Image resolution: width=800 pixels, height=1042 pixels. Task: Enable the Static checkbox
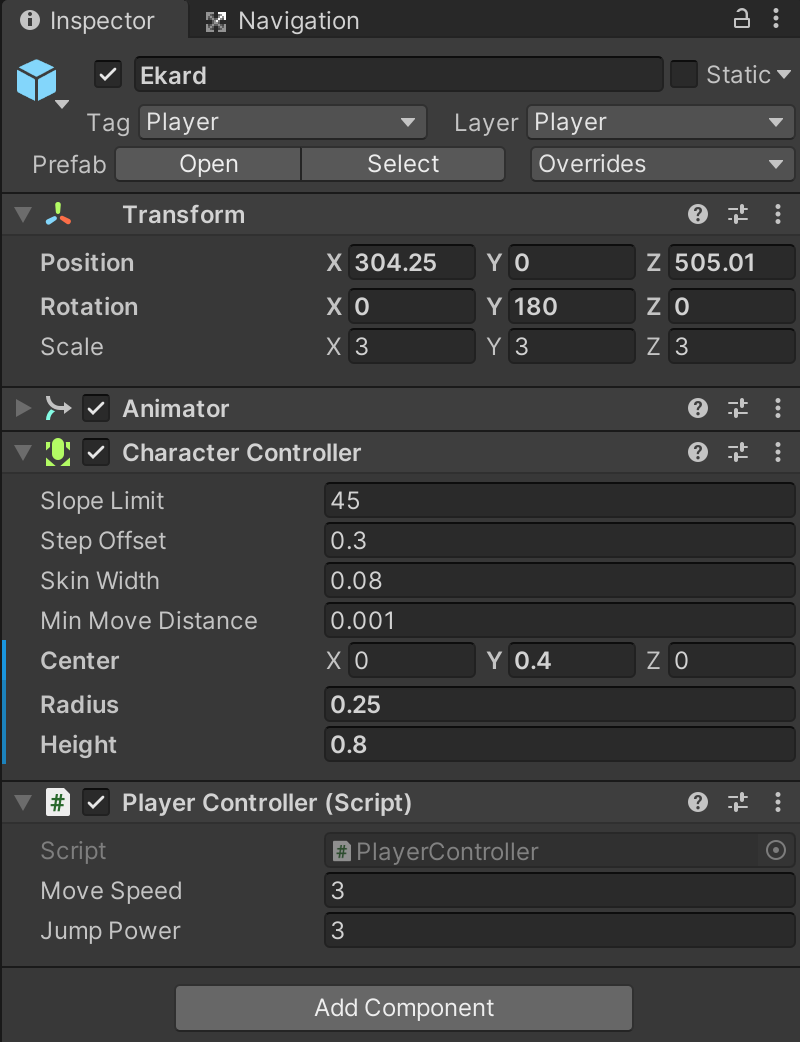(685, 74)
